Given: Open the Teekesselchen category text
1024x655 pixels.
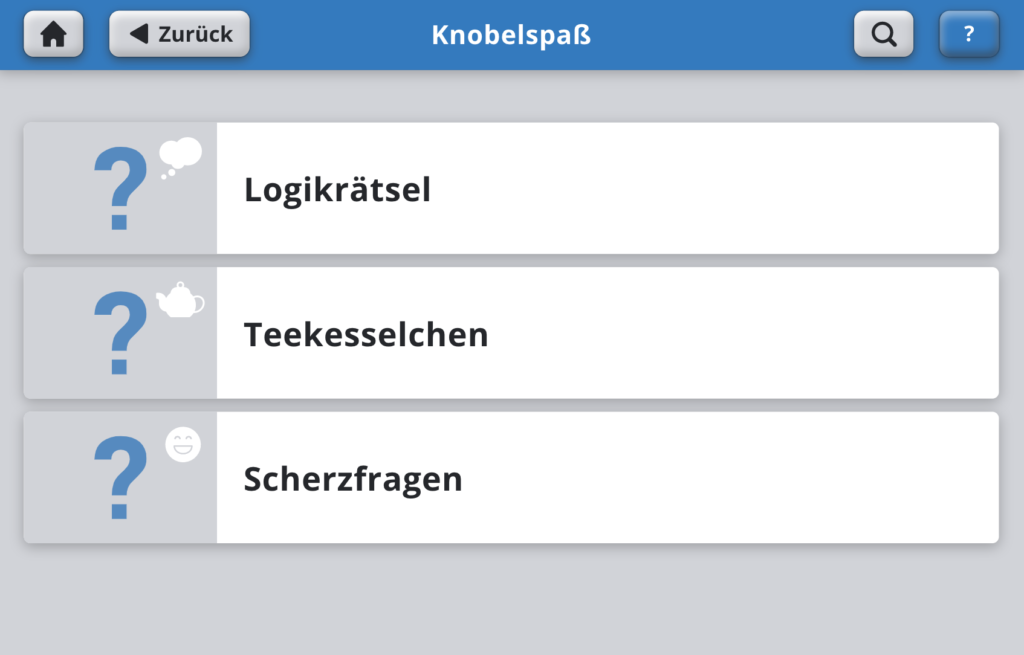Looking at the screenshot, I should [366, 334].
